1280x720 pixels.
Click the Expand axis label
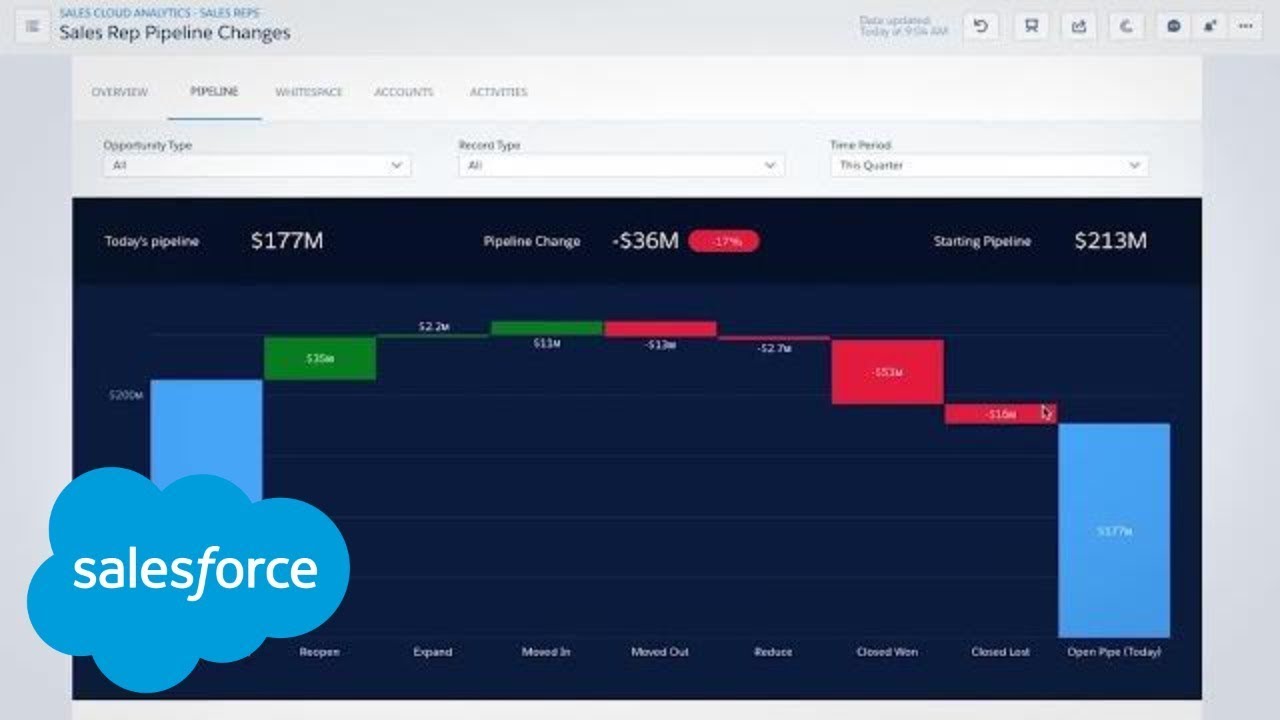[433, 652]
